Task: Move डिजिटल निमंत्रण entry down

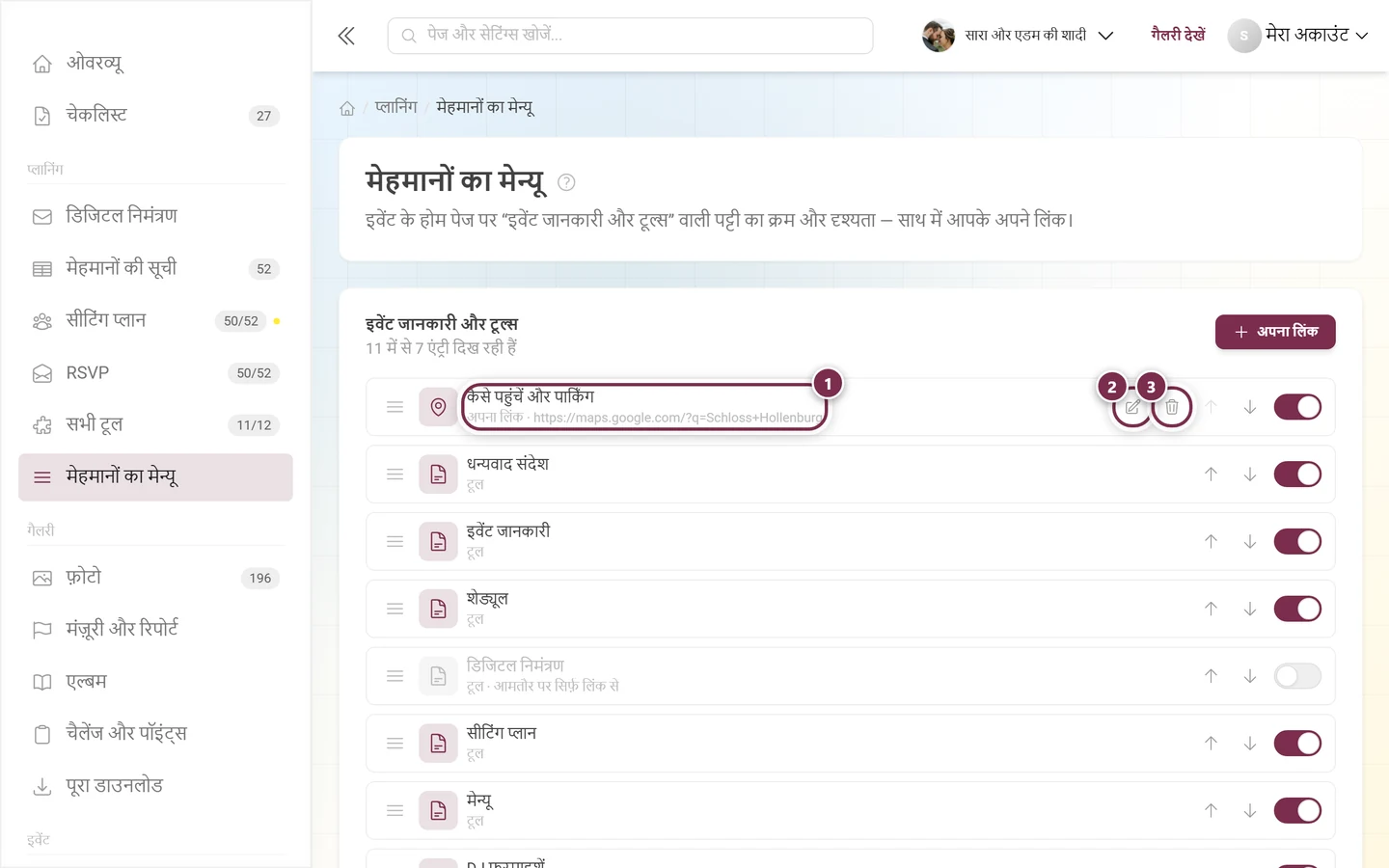Action: pos(1250,676)
